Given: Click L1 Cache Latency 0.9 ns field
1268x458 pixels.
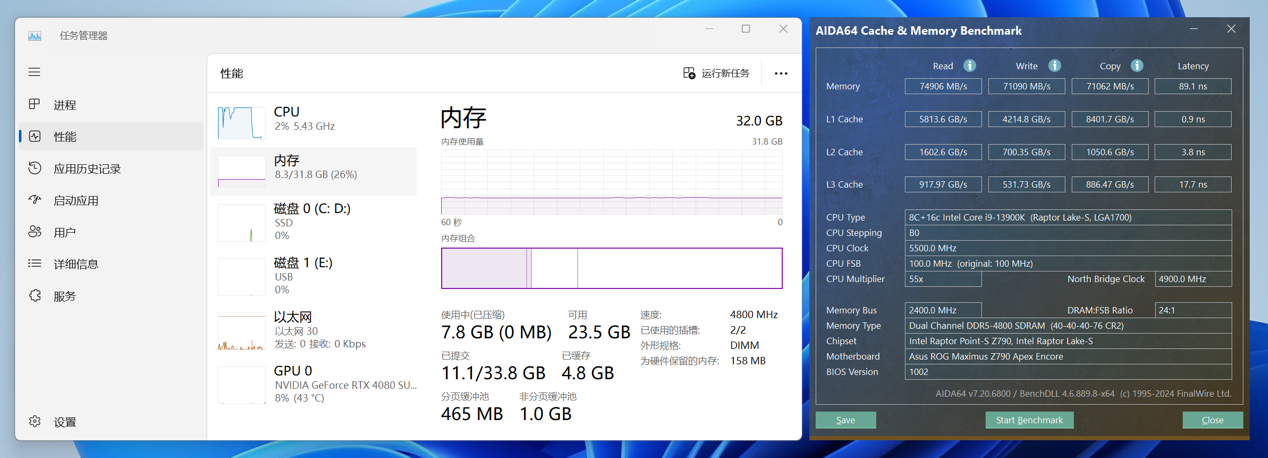Looking at the screenshot, I should coord(1193,119).
